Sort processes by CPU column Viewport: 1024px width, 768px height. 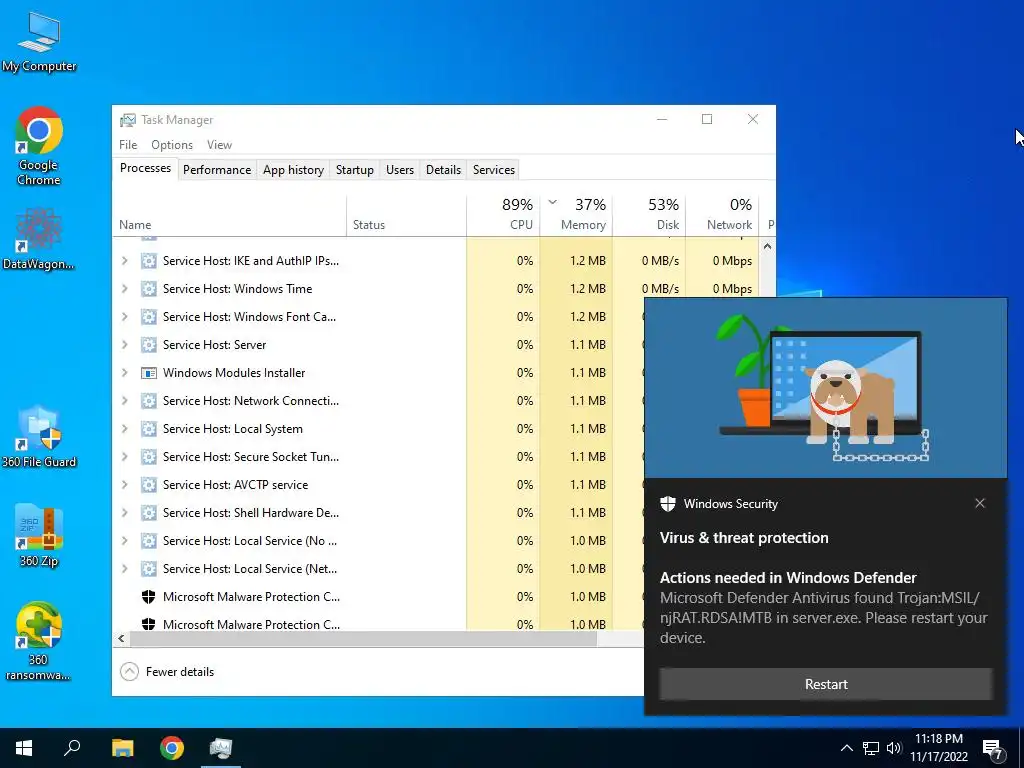504,216
